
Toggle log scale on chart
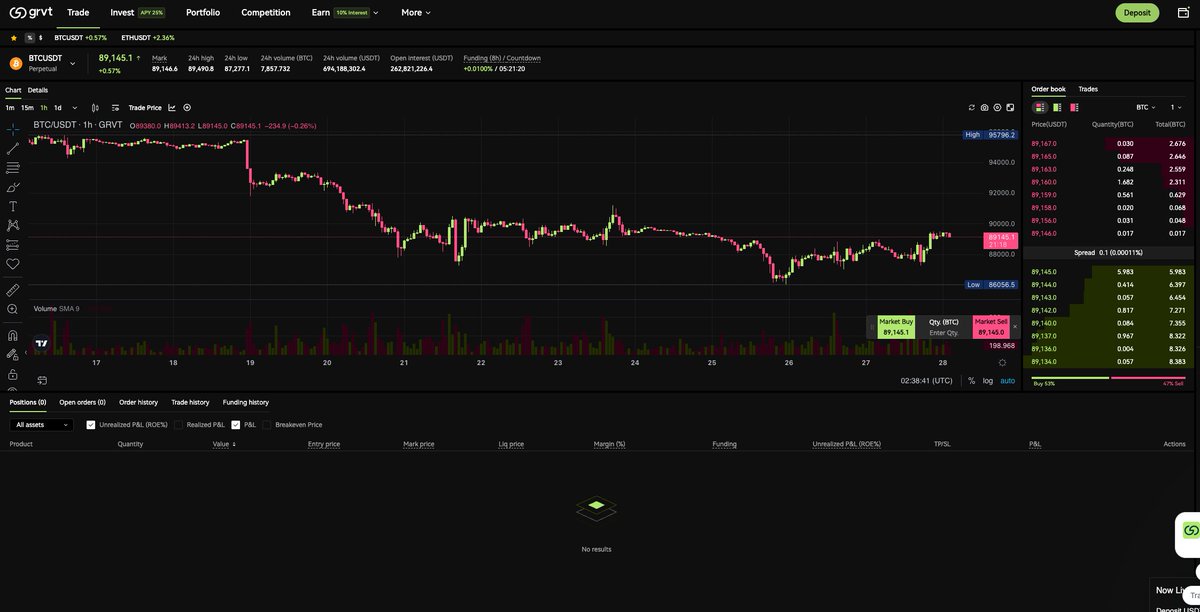pos(988,380)
